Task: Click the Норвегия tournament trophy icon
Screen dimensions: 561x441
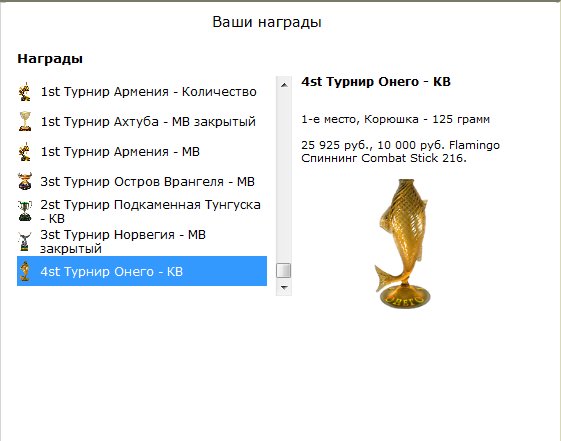Action: 25,241
